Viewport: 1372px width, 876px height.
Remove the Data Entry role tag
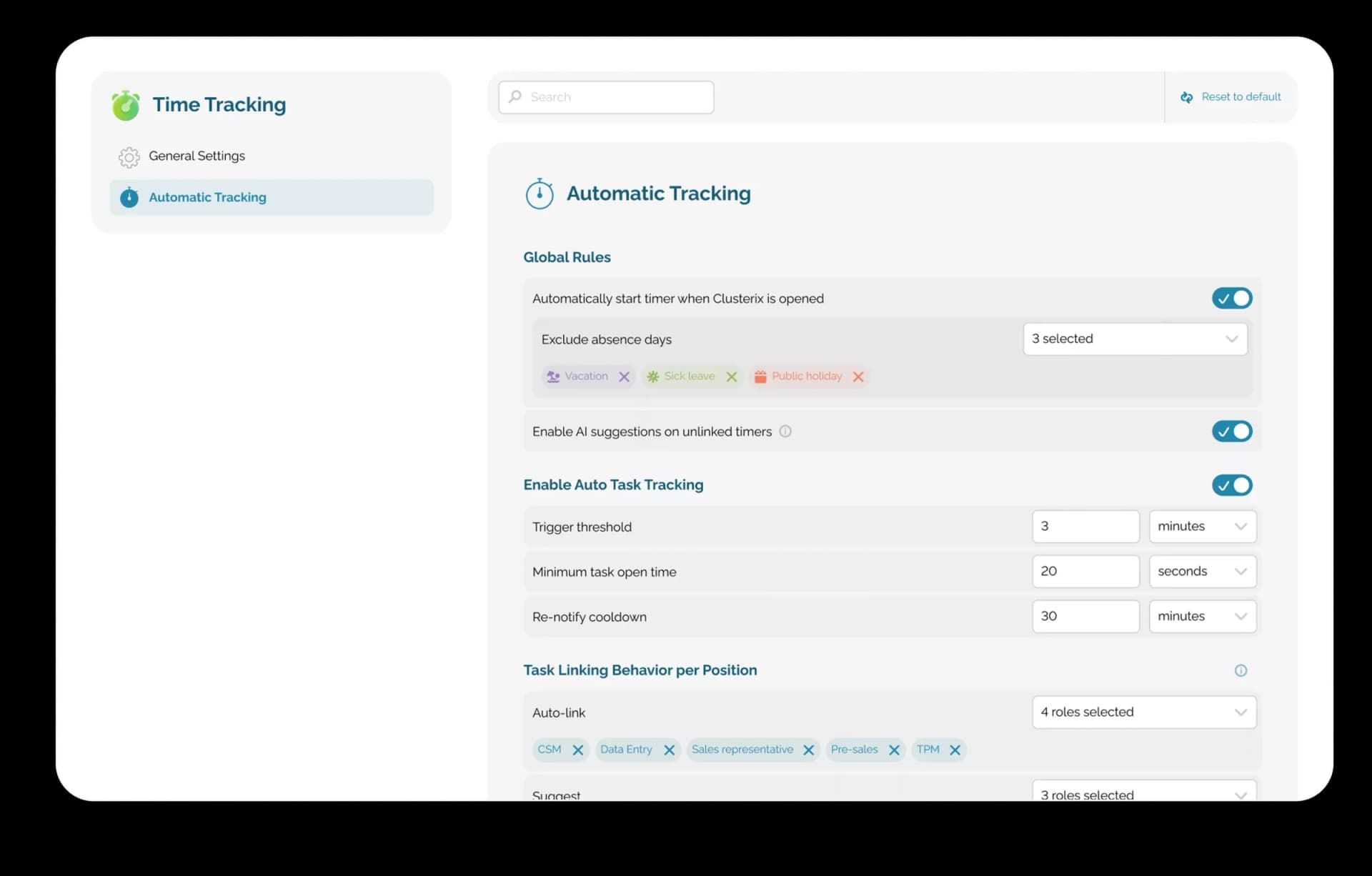(670, 750)
